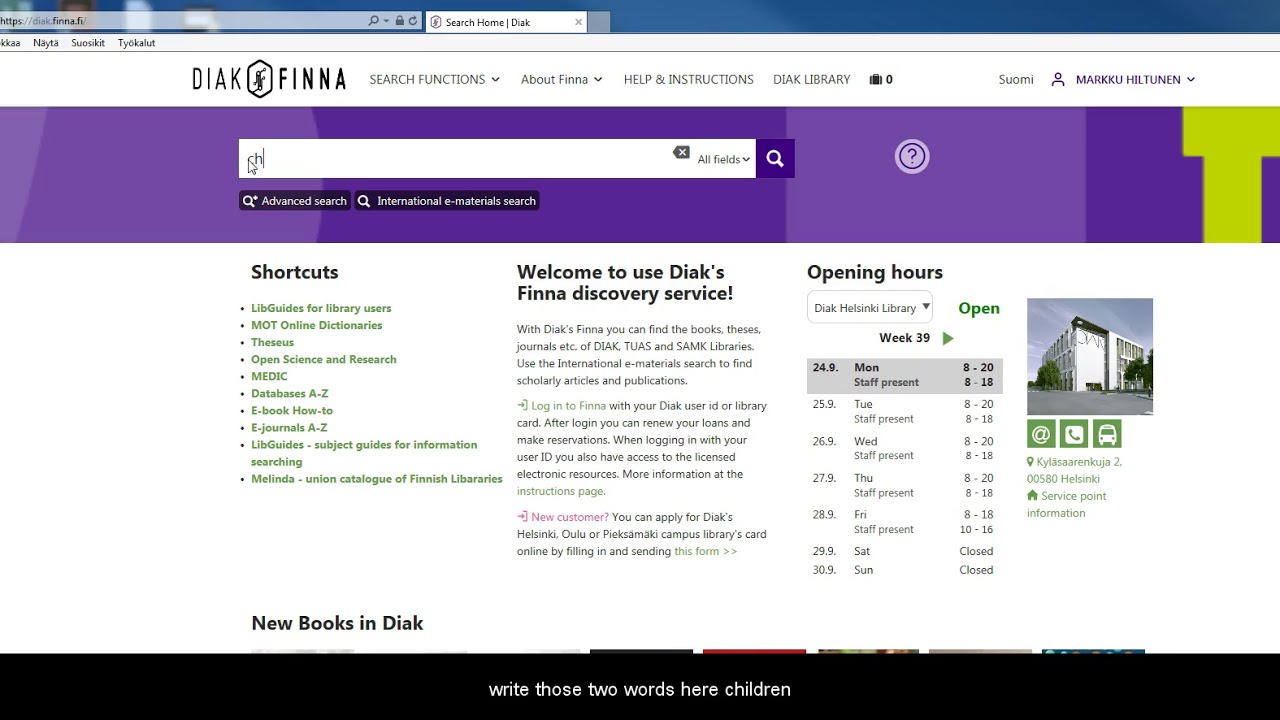Open Service point information link
The width and height of the screenshot is (1280, 720).
pos(1066,504)
